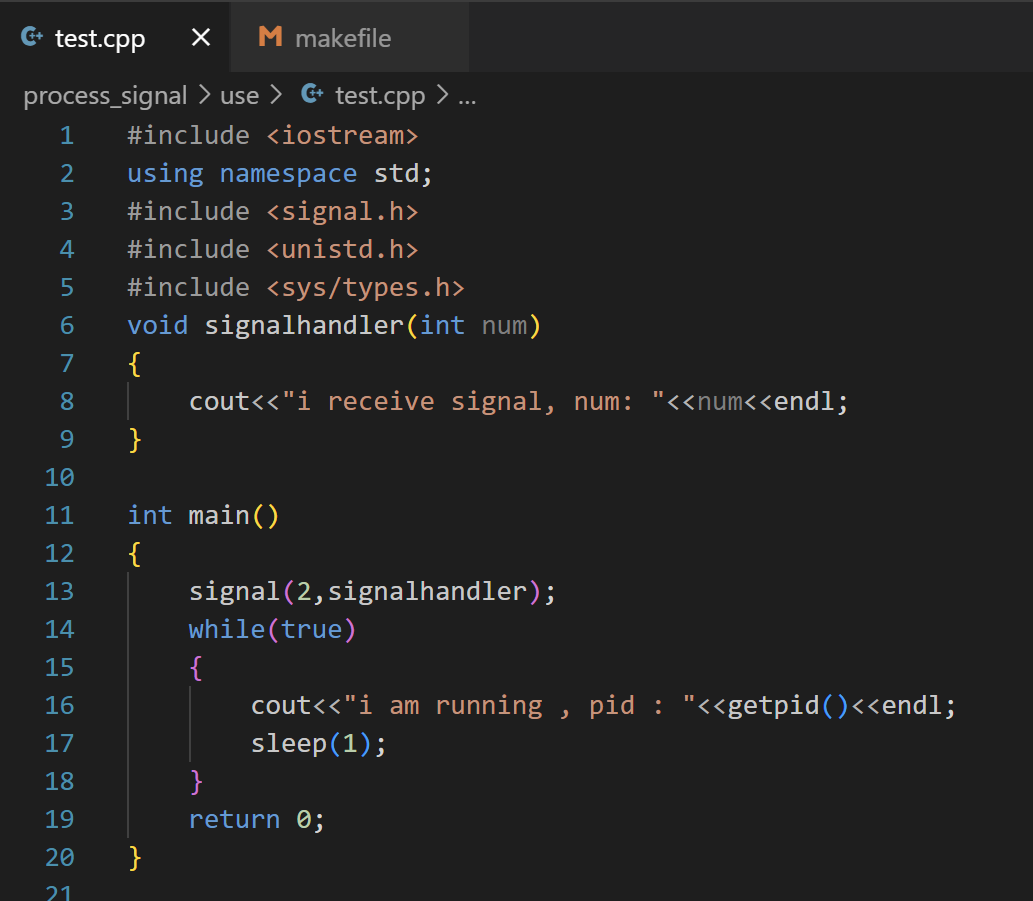Switch to the test.cpp tab
Viewport: 1033px width, 901px height.
point(115,38)
